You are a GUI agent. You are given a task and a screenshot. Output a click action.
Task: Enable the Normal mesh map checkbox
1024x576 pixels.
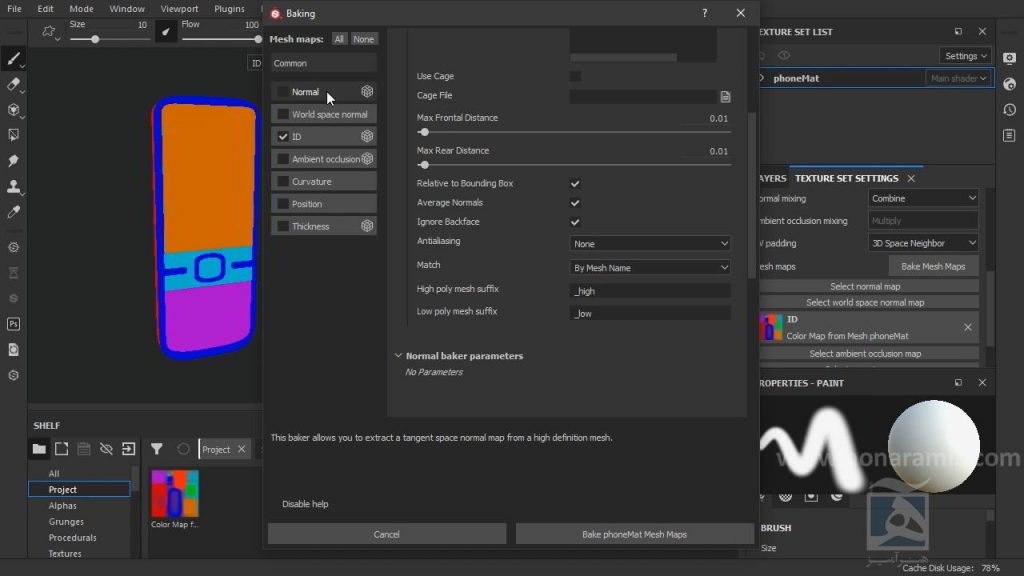(x=283, y=91)
